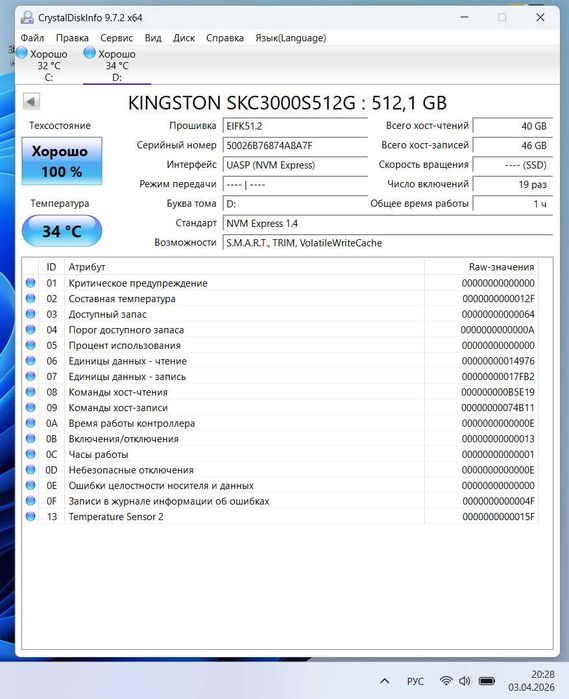Select the Часы работы attribute text
569x699 pixels.
pyautogui.click(x=98, y=455)
